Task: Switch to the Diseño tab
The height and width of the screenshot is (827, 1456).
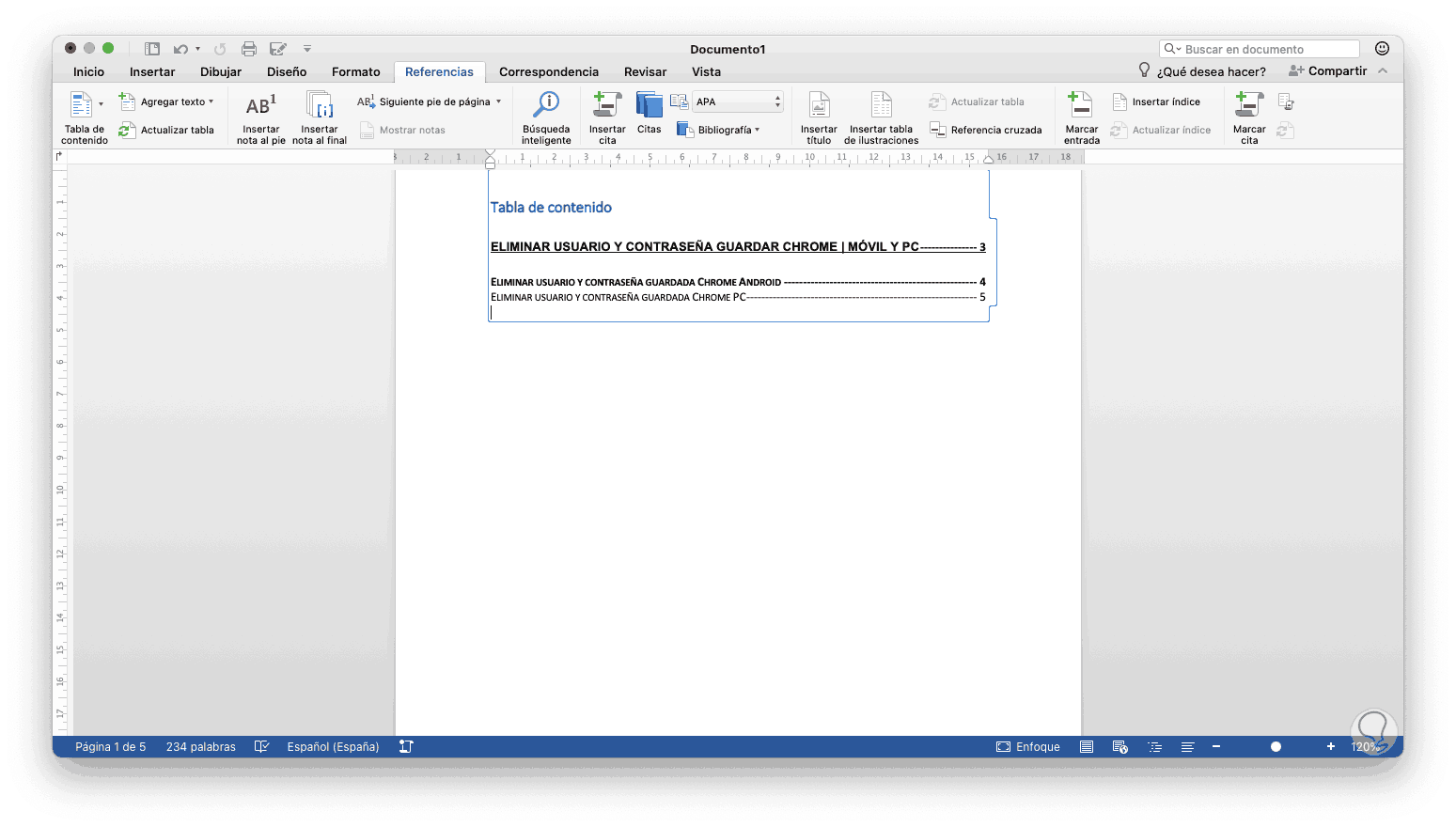Action: (x=287, y=72)
